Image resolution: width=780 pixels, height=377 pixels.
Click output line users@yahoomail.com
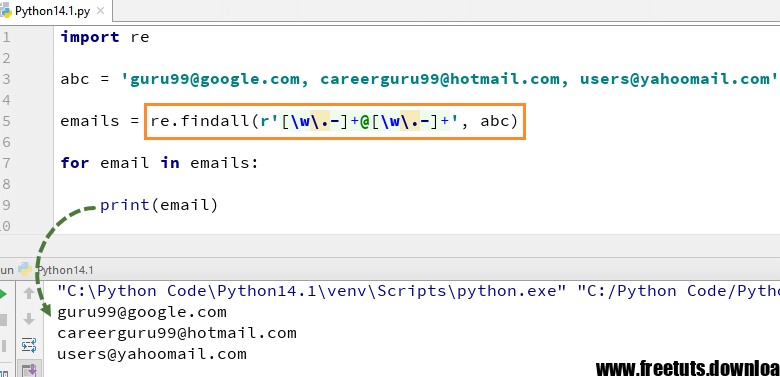152,354
